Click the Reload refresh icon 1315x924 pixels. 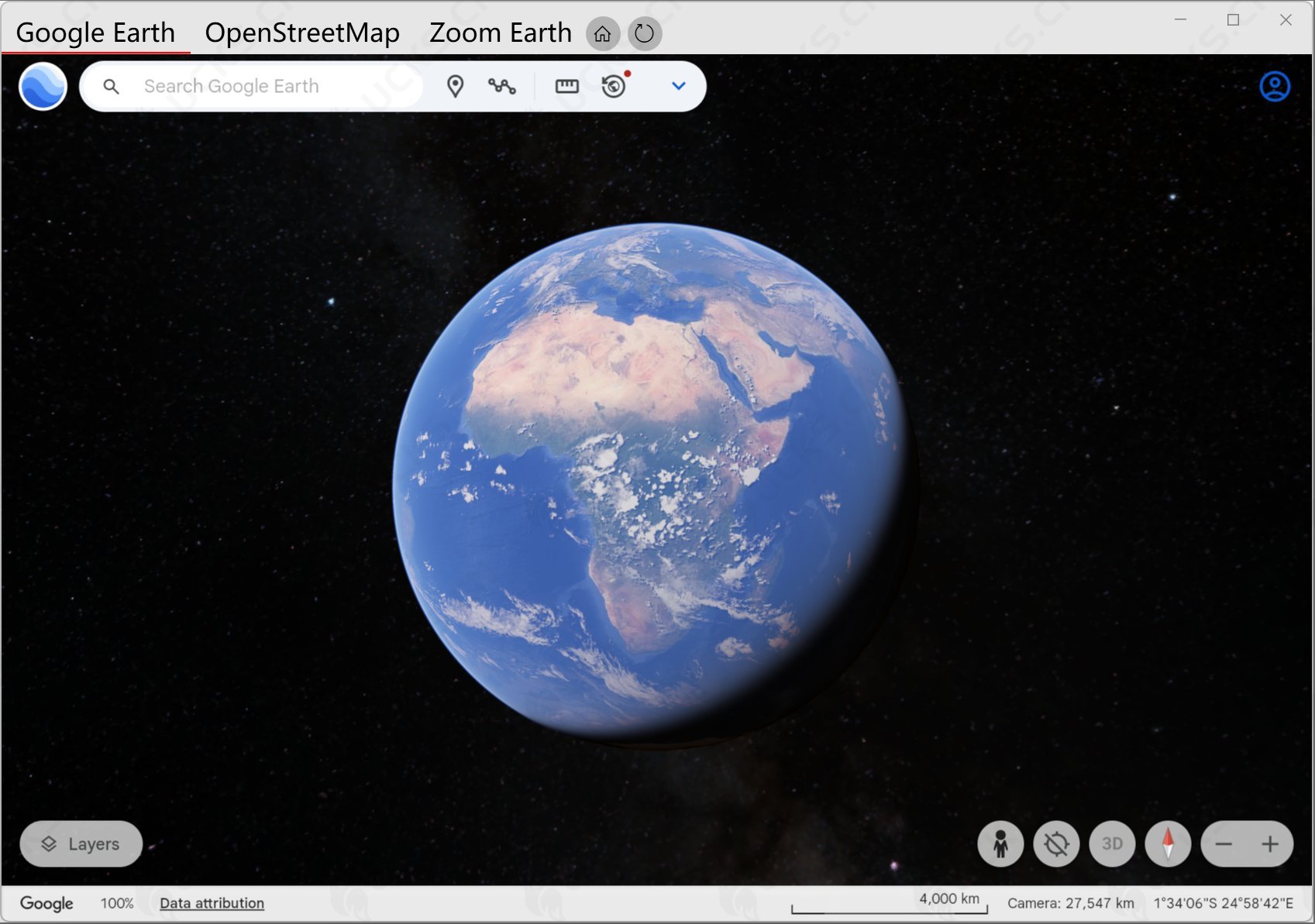tap(645, 34)
